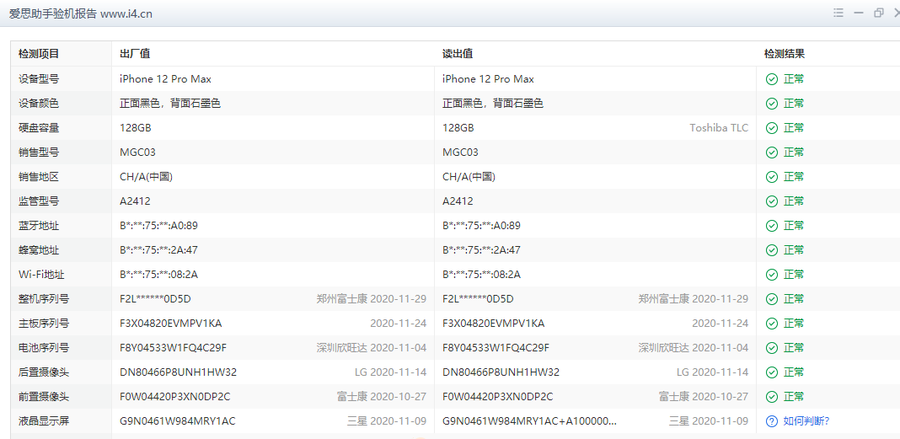Click read-side 三星 2020-11-09 note
Screen dimensions: 900x439
708,421
